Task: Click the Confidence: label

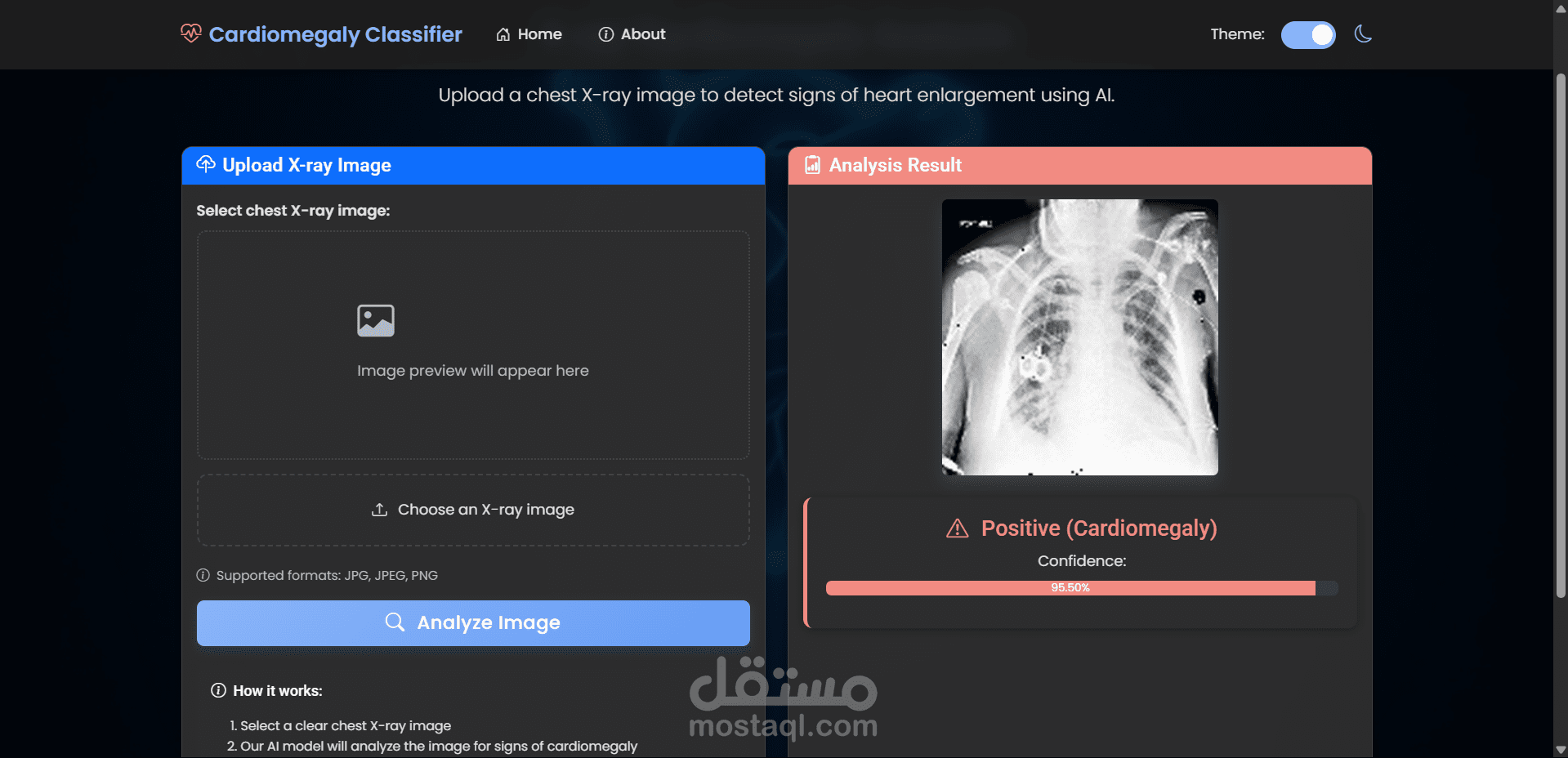Action: [1082, 561]
